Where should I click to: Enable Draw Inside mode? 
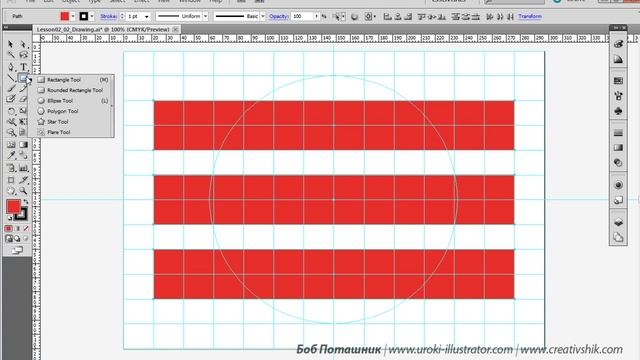(26, 239)
